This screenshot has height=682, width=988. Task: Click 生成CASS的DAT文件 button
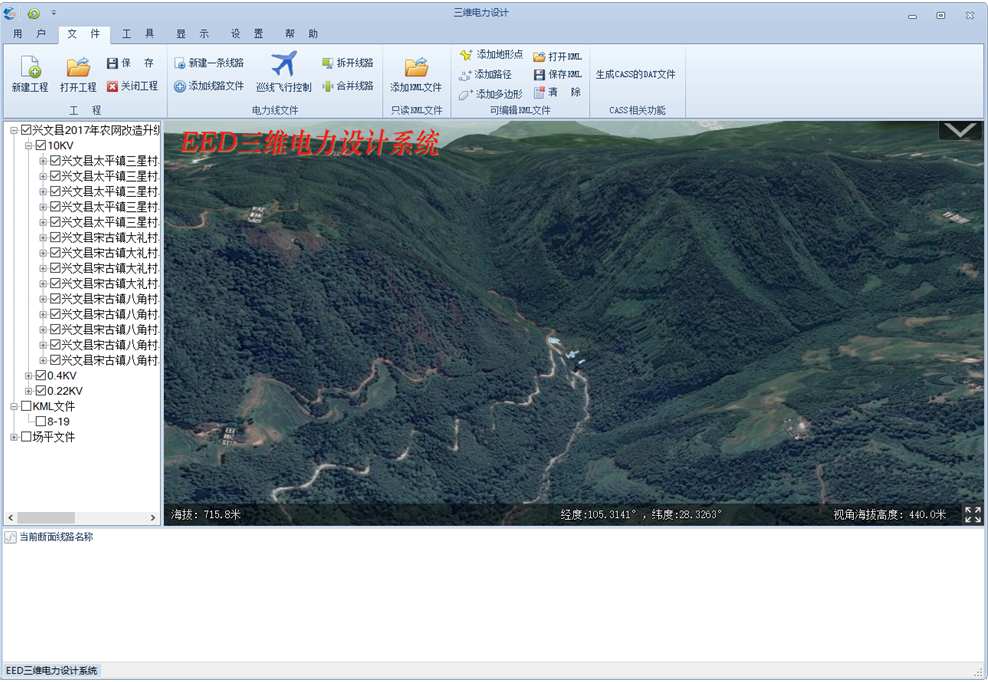point(635,75)
